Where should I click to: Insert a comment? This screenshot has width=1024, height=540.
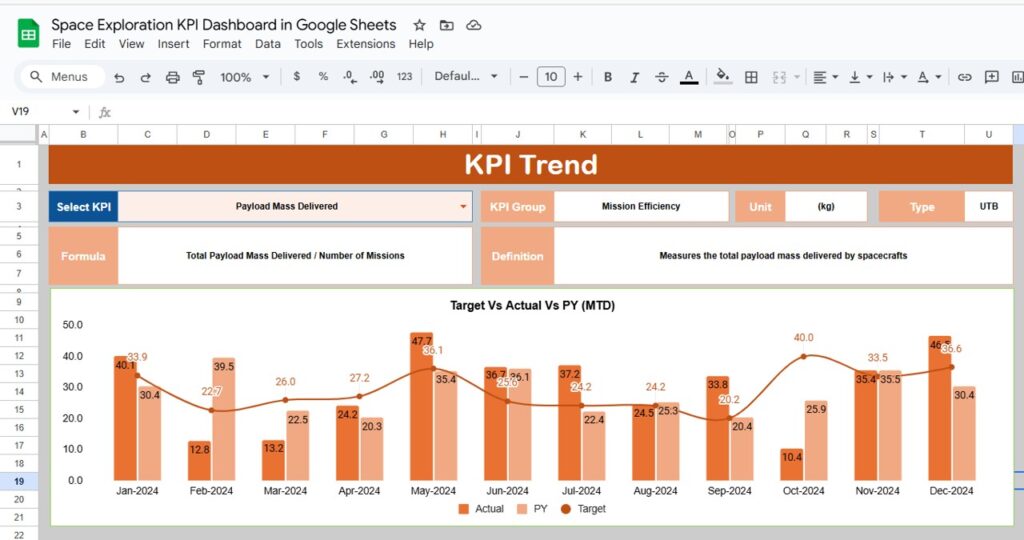pyautogui.click(x=991, y=77)
